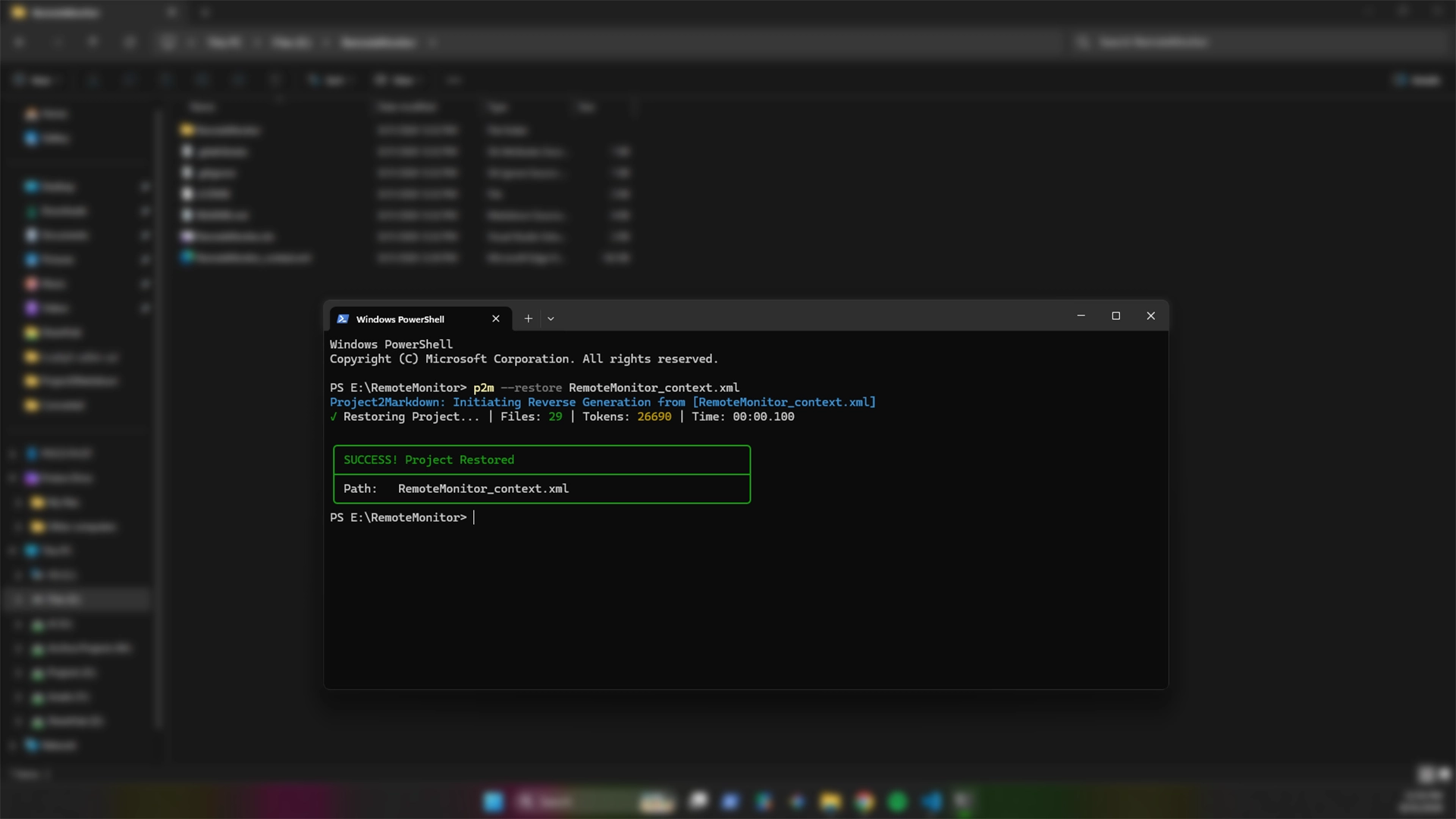Close the Windows PowerShell terminal window
The width and height of the screenshot is (1456, 819).
tap(1150, 315)
